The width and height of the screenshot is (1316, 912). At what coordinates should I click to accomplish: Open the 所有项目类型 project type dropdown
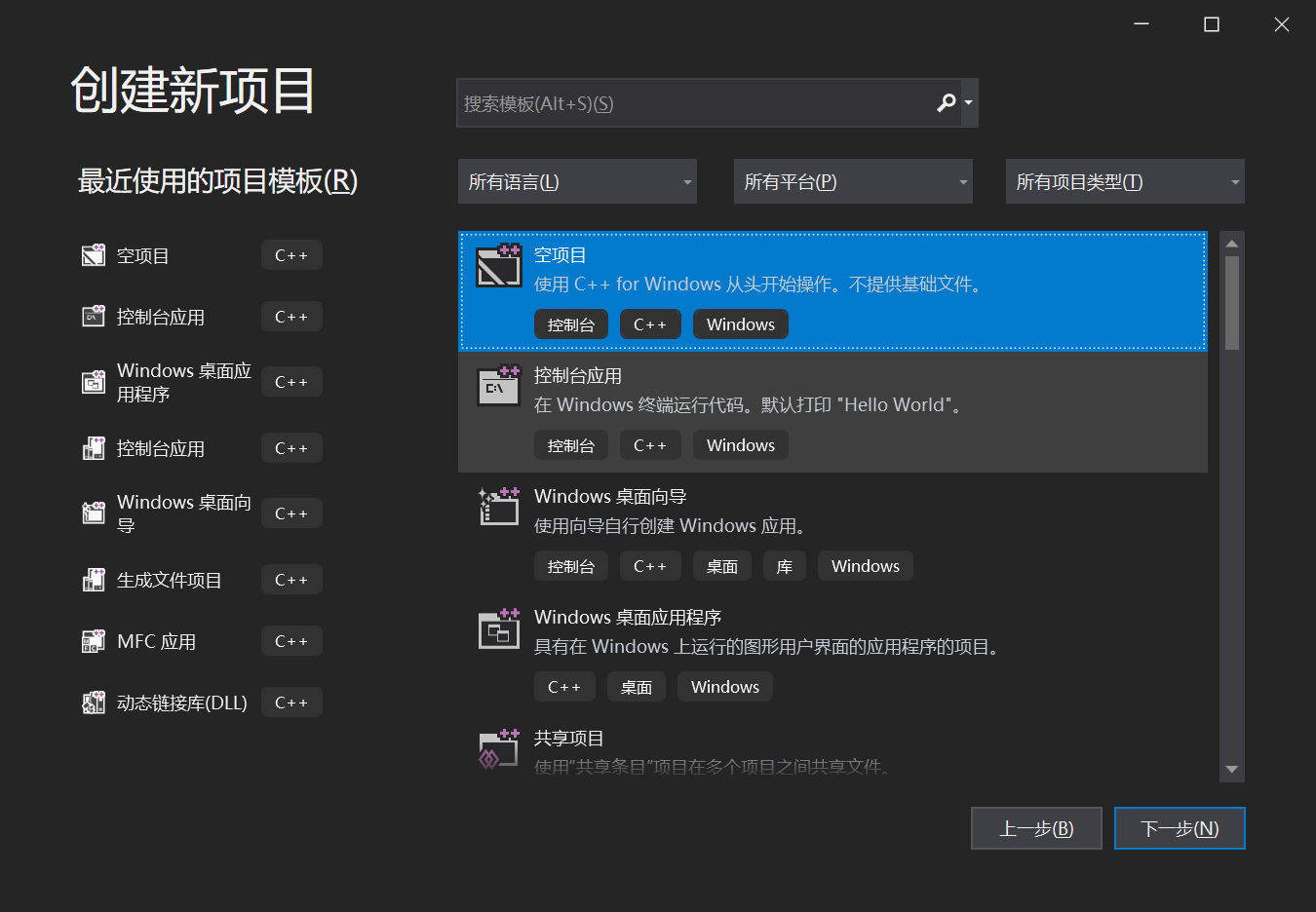coord(1125,181)
